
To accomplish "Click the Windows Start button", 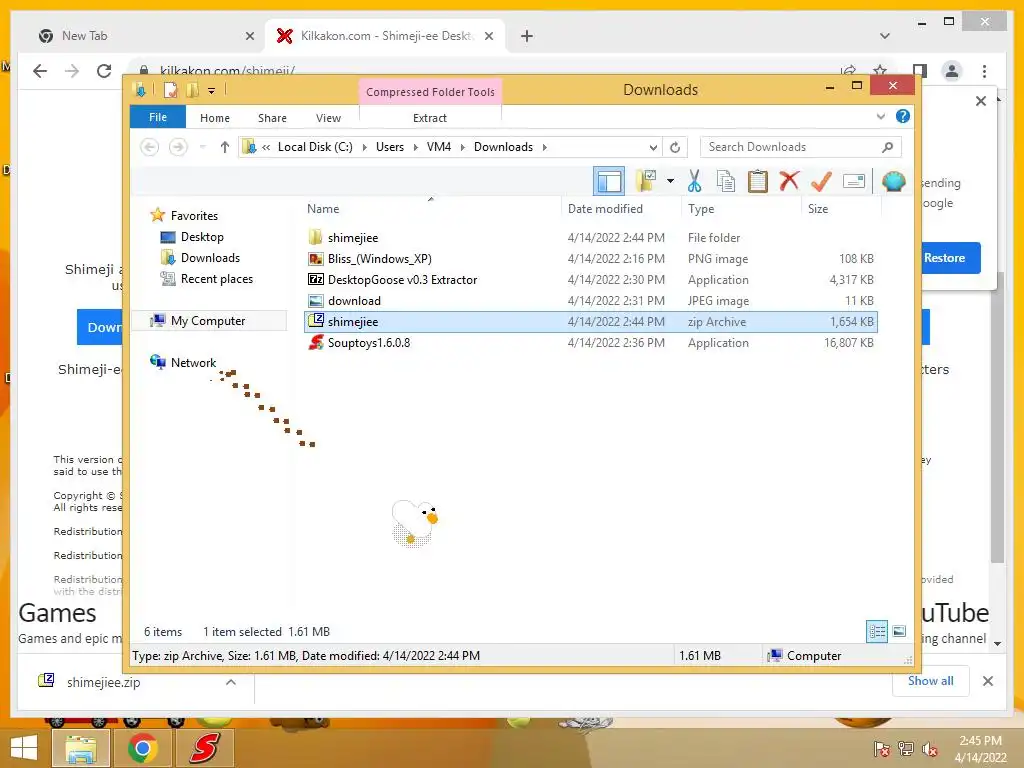I will (24, 748).
